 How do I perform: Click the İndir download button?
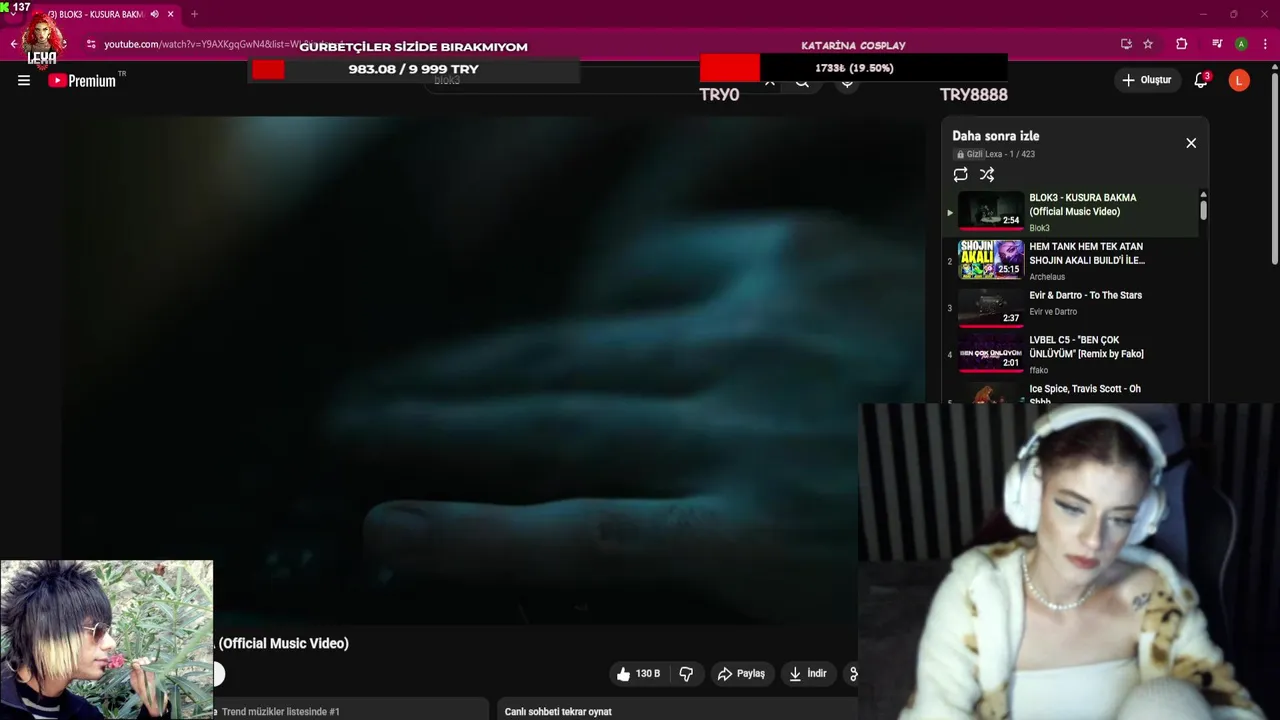[808, 674]
